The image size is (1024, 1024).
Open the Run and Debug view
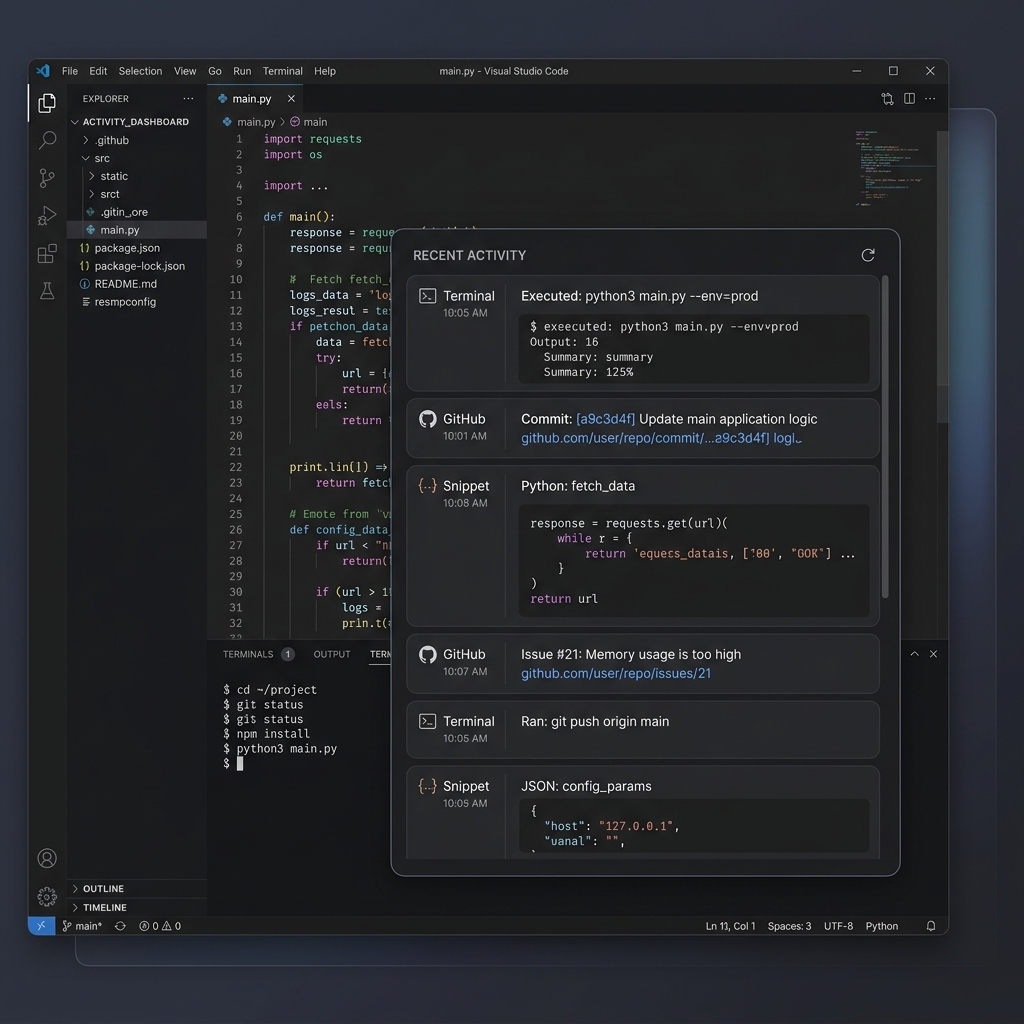point(47,216)
